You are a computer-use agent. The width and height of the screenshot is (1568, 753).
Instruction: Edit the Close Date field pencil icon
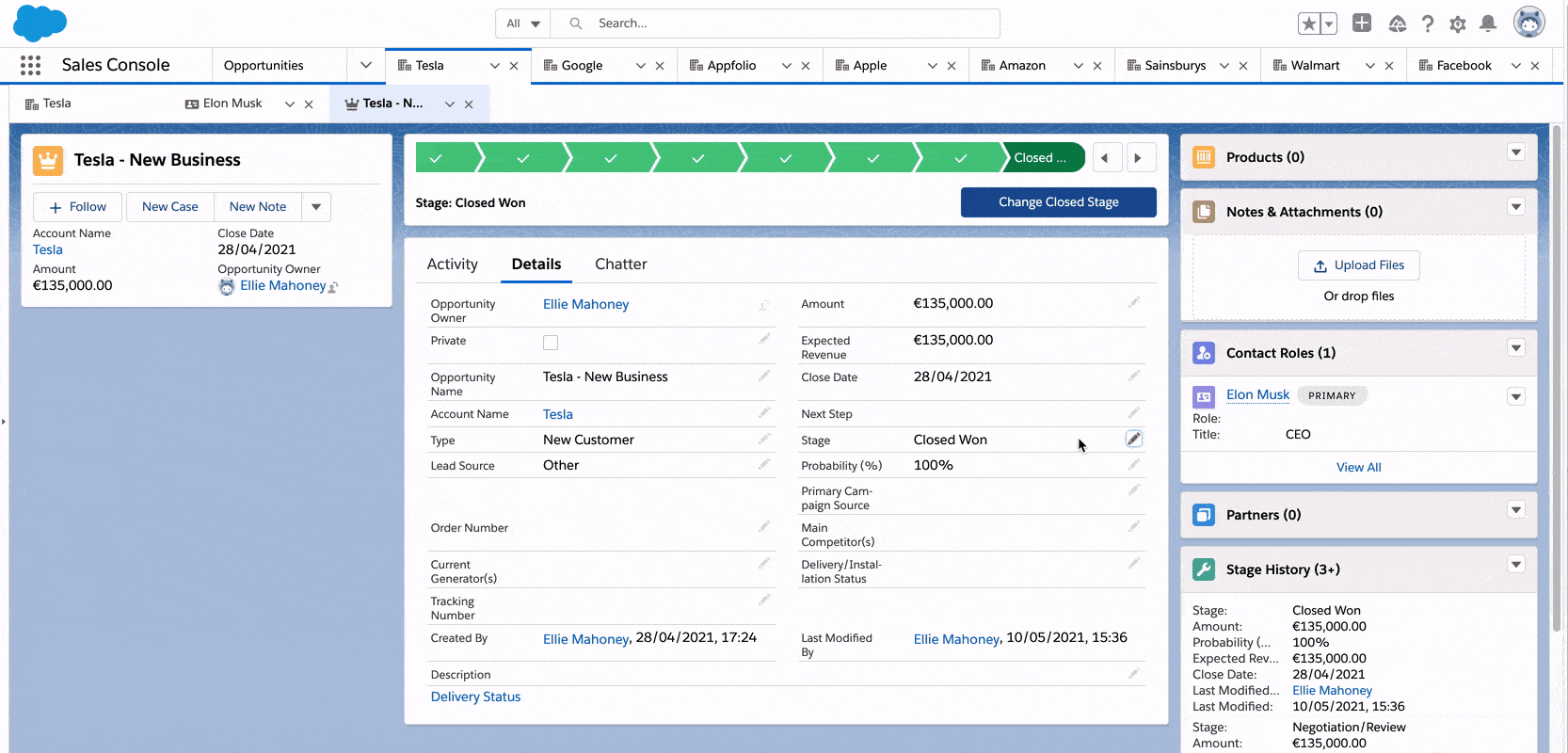(x=1134, y=376)
